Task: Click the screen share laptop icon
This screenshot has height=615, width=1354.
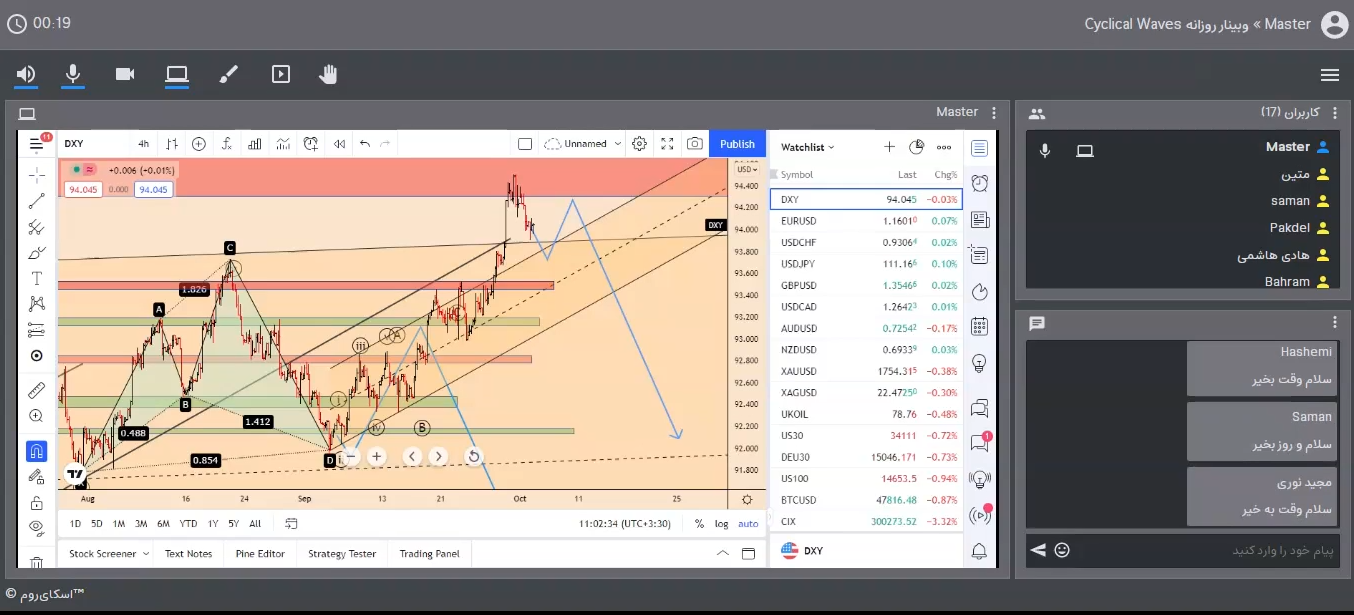Action: point(177,74)
